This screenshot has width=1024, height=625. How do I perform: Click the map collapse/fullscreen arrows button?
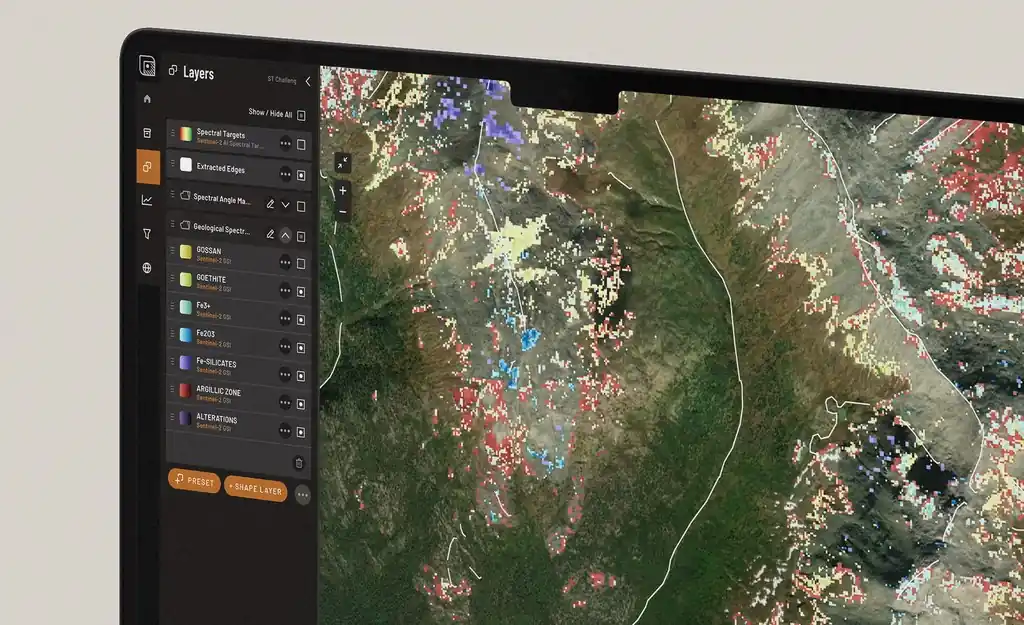[x=343, y=163]
